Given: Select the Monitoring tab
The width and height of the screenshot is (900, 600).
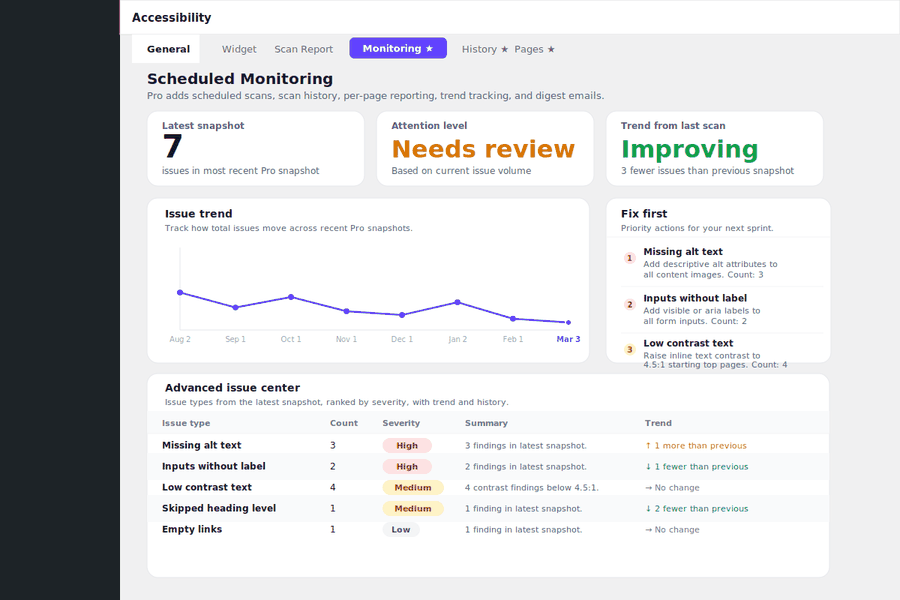Looking at the screenshot, I should coord(398,48).
